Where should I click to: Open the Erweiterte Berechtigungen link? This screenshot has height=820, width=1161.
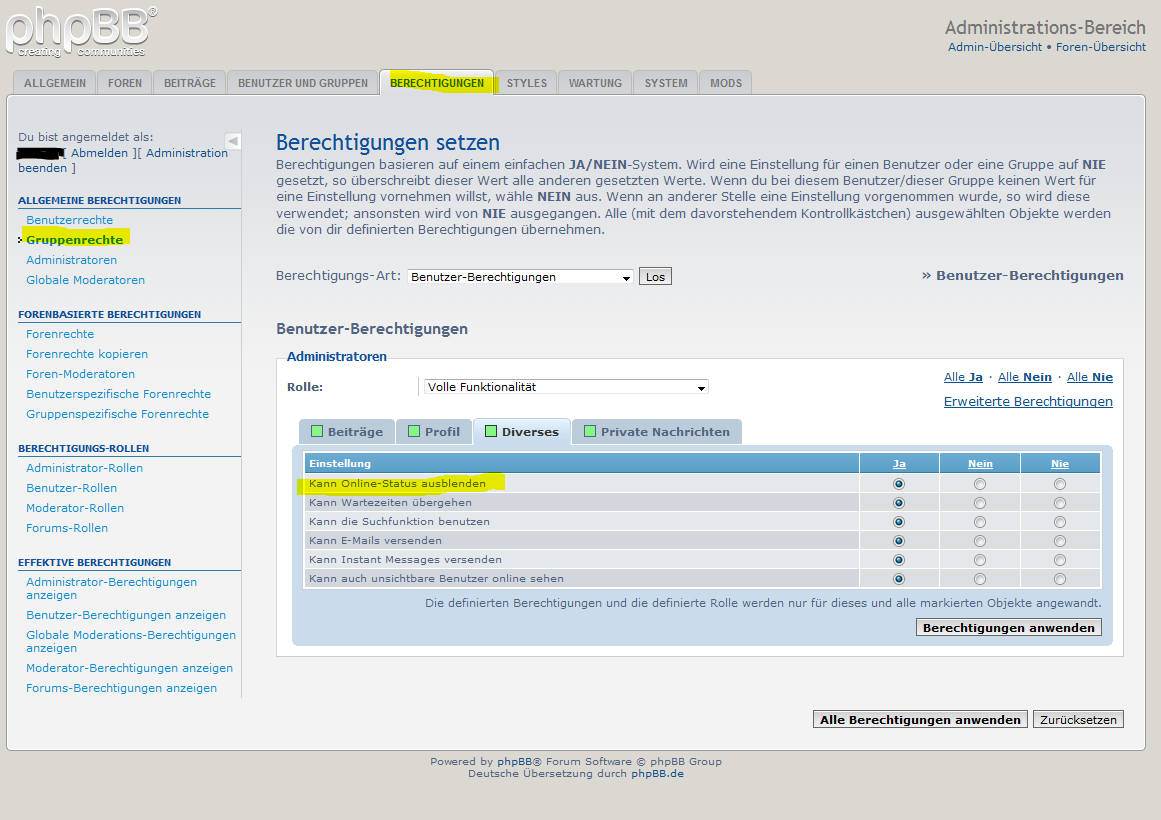click(1028, 402)
